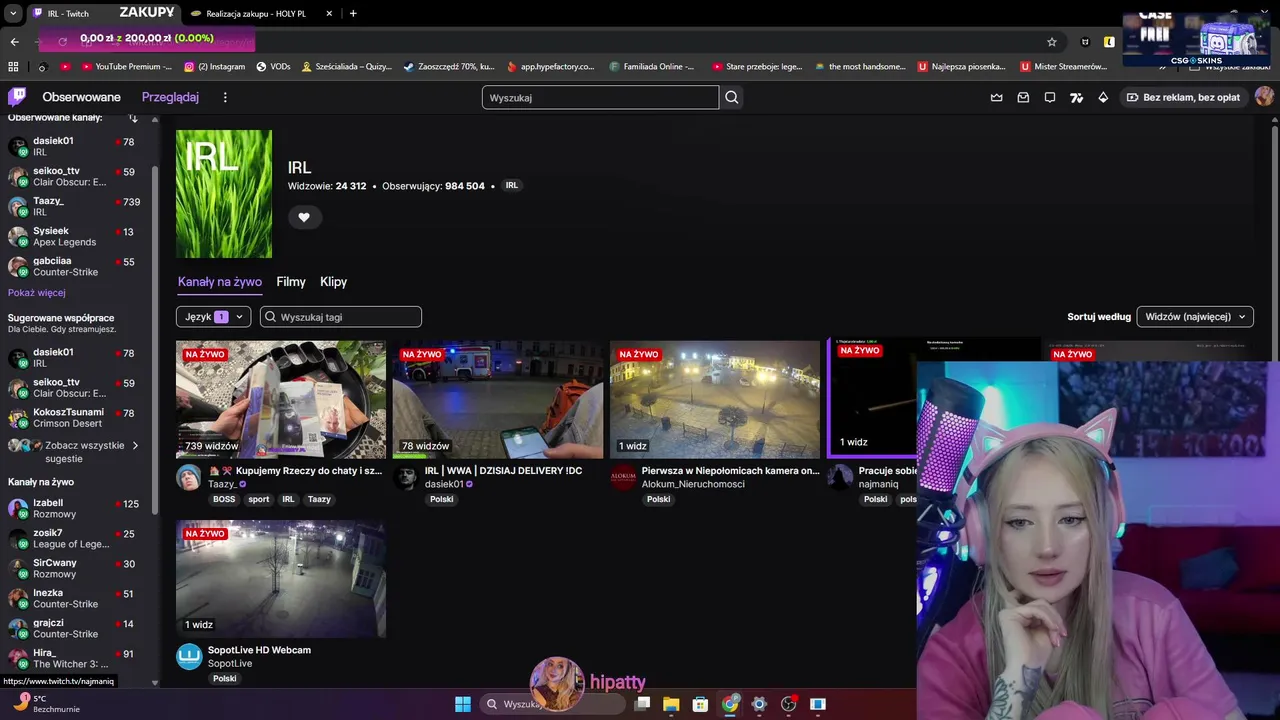The image size is (1280, 720).
Task: Follow IRL category with heart button
Action: click(304, 217)
